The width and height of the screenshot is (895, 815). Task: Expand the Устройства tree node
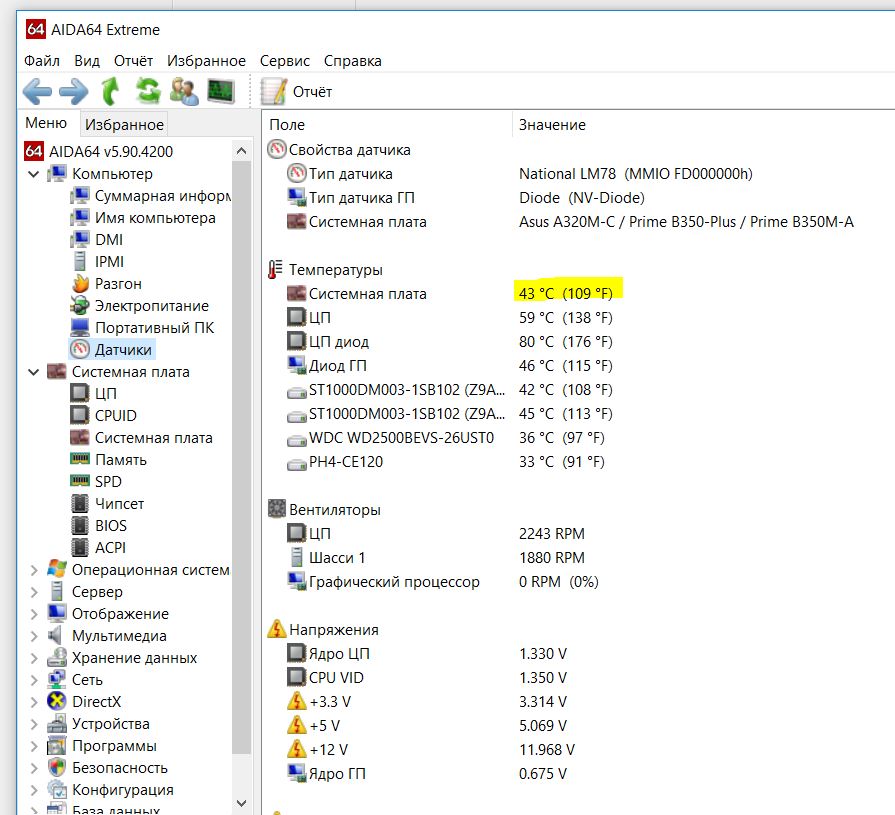[33, 724]
